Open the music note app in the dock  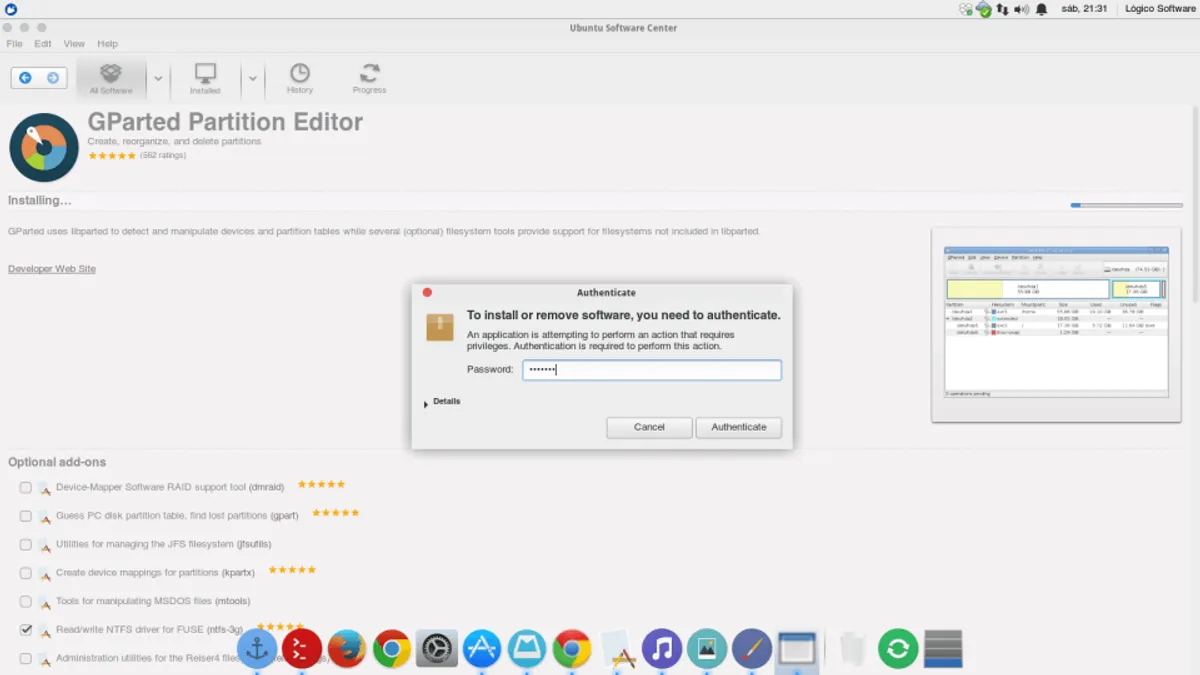(662, 649)
